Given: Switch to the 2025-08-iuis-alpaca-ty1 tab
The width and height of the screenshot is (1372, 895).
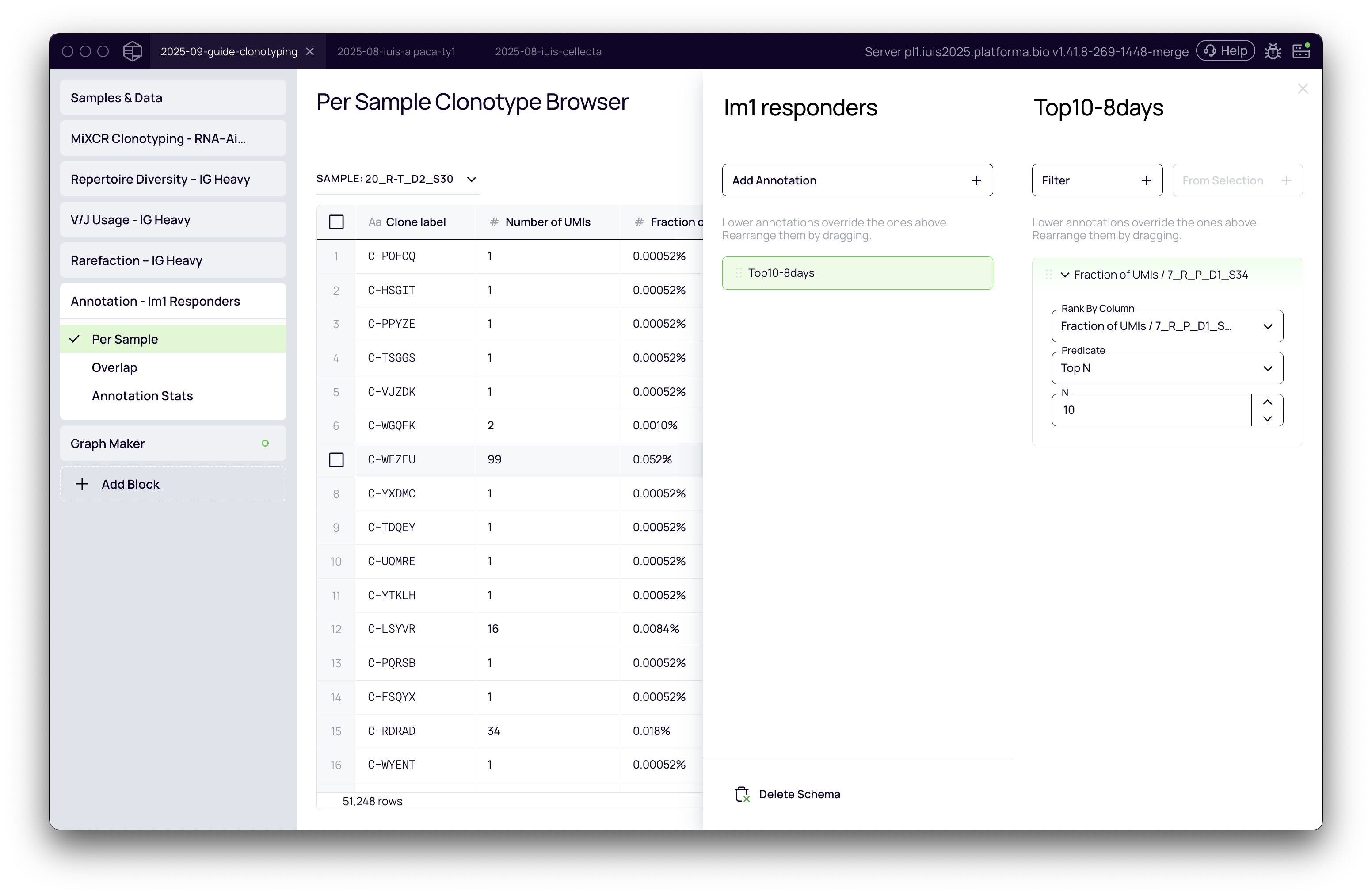Looking at the screenshot, I should (396, 51).
